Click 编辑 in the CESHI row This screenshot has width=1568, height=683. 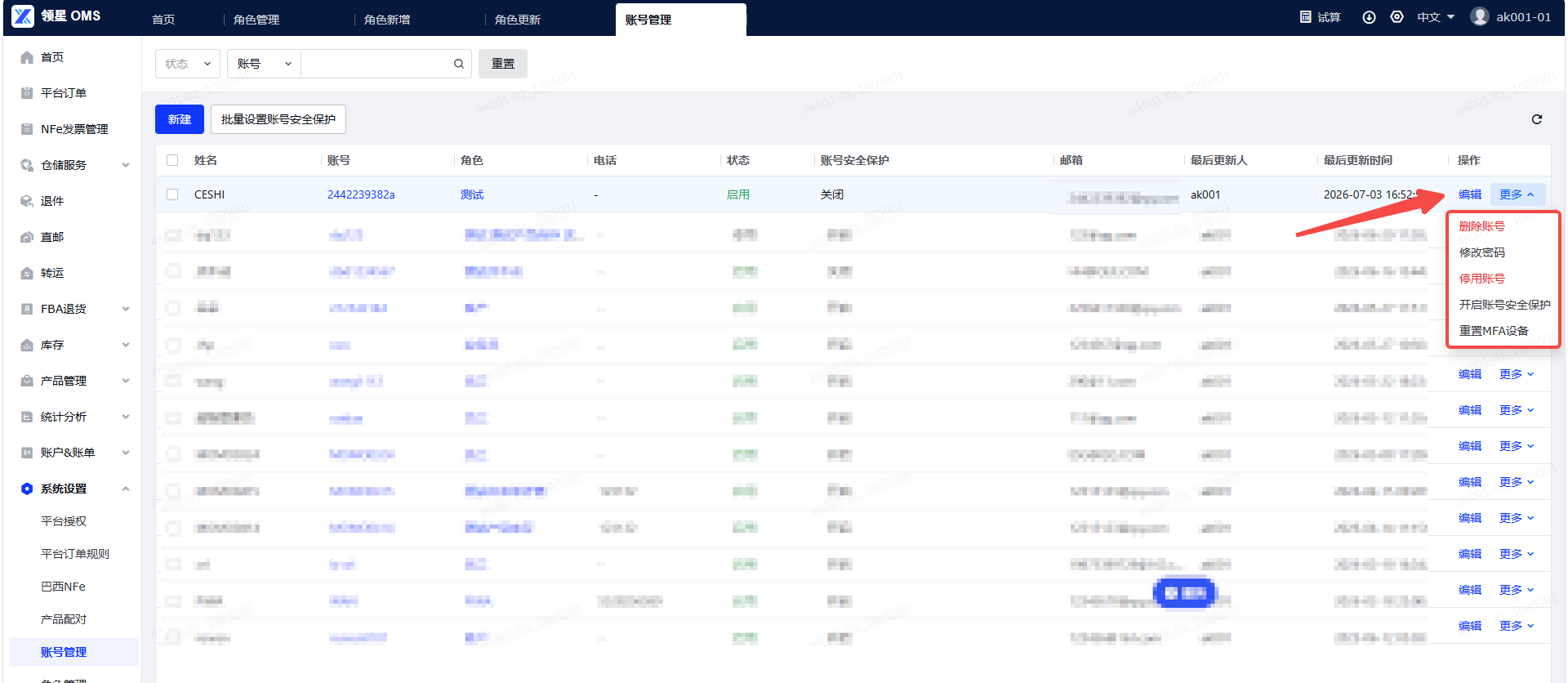(x=1470, y=194)
